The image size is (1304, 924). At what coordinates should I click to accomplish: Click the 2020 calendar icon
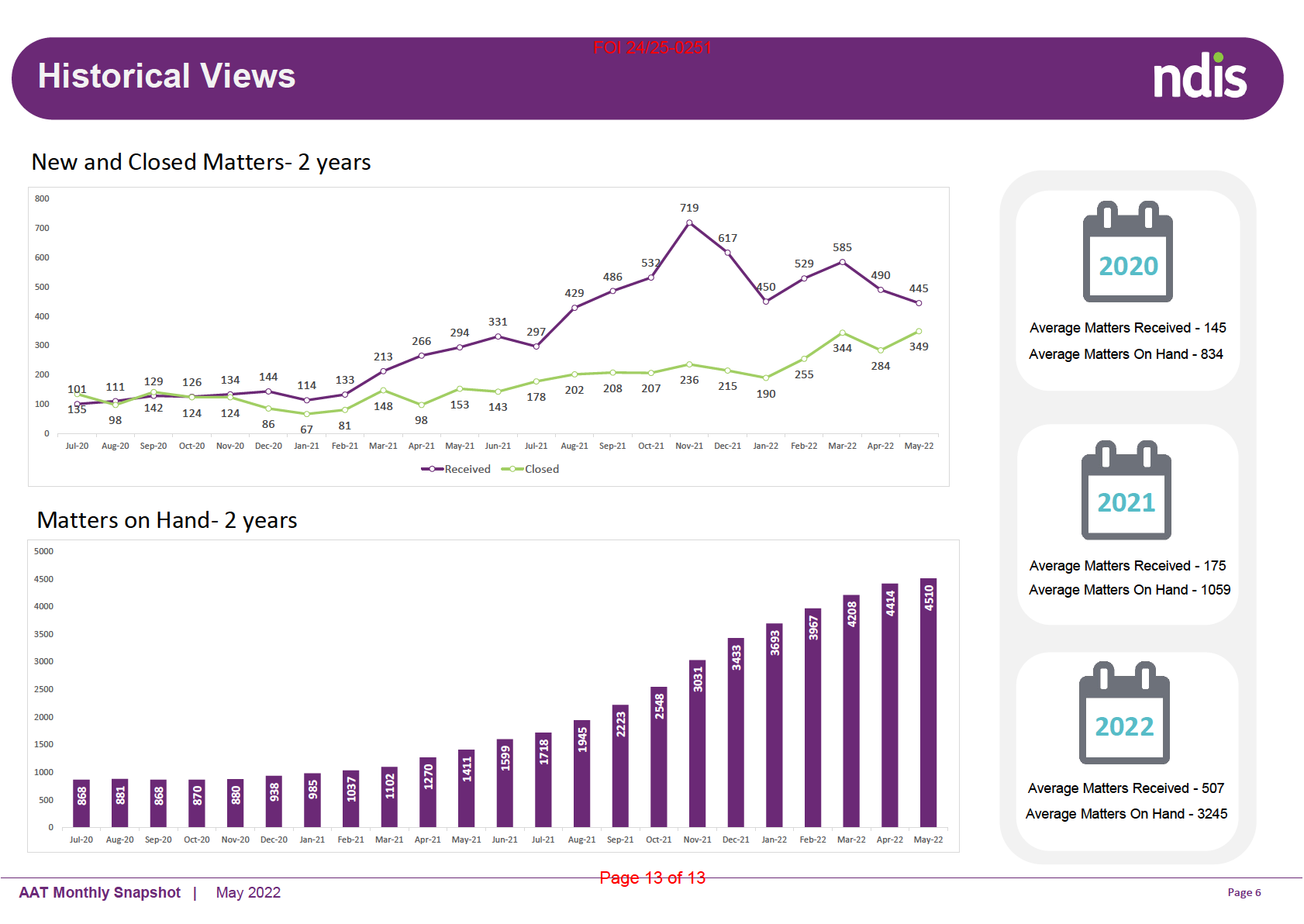pyautogui.click(x=1127, y=252)
